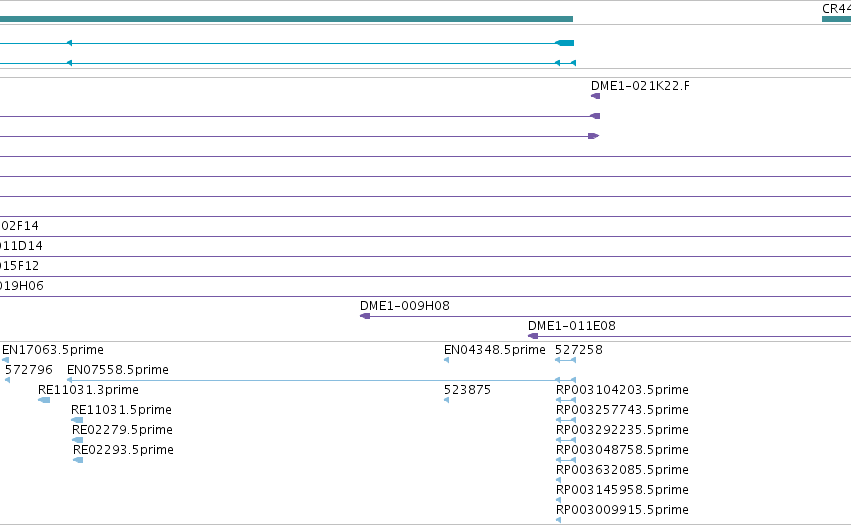This screenshot has height=525, width=851.
Task: Open the RE02293.5prime feature
Action: (78, 460)
